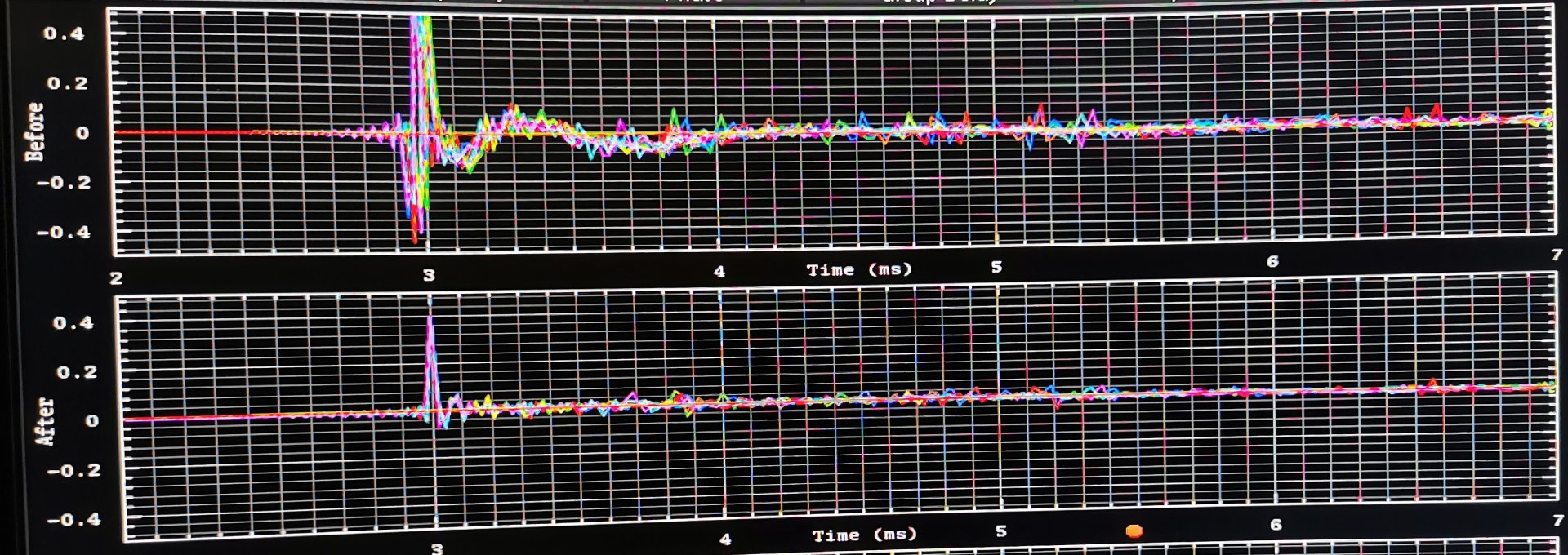Select the 0 tick on After y-axis

91,421
